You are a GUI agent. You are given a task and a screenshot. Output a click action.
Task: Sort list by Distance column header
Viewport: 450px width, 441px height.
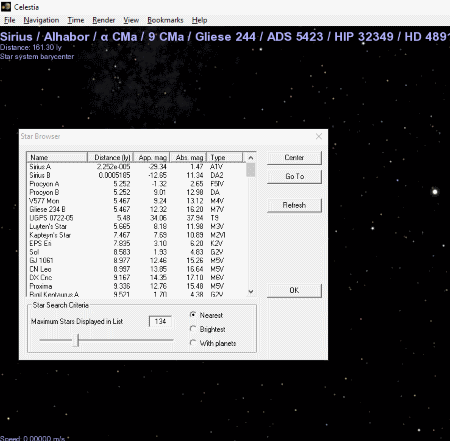click(x=110, y=157)
